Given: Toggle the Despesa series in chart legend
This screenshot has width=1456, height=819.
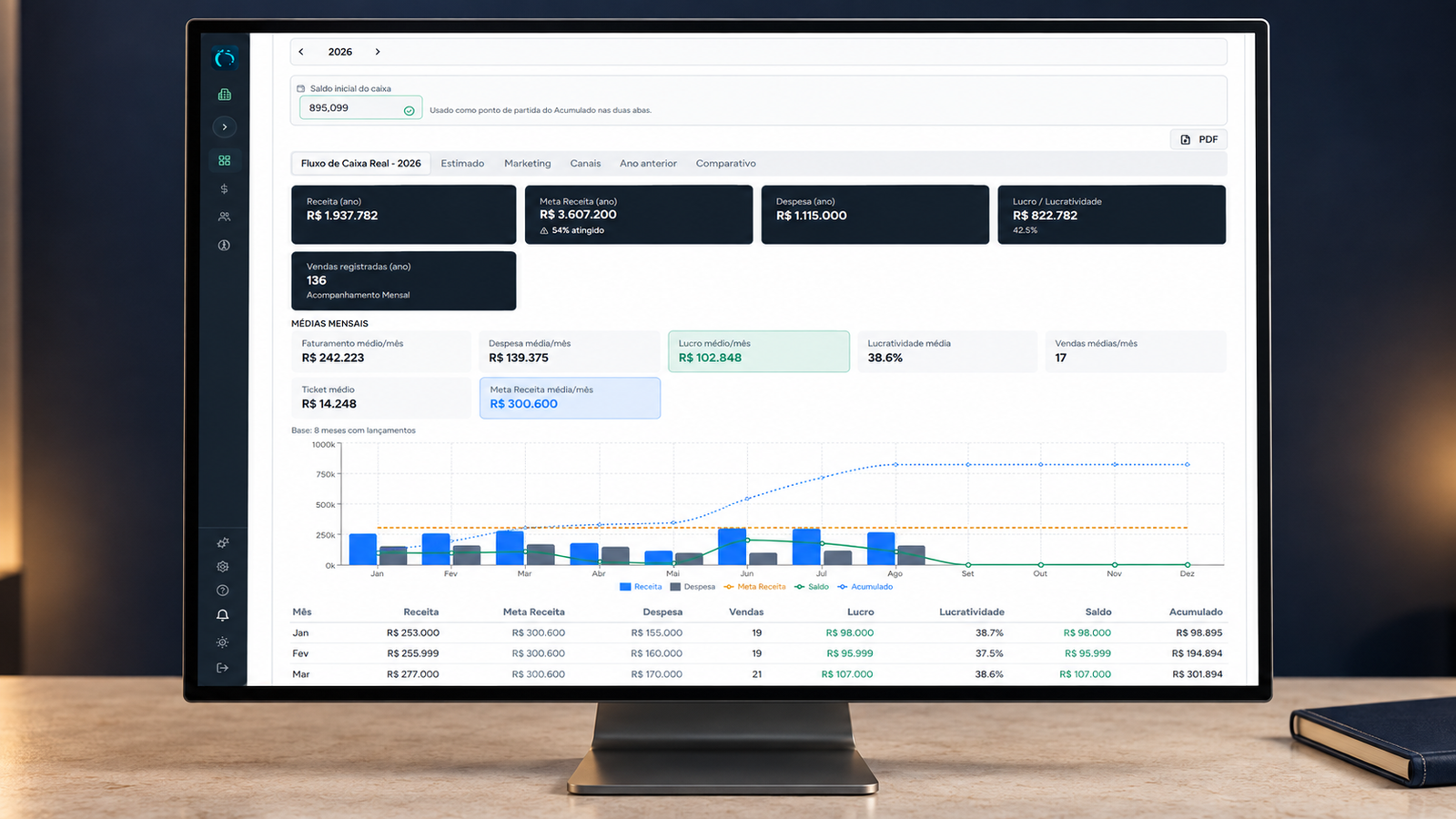Looking at the screenshot, I should pyautogui.click(x=693, y=587).
